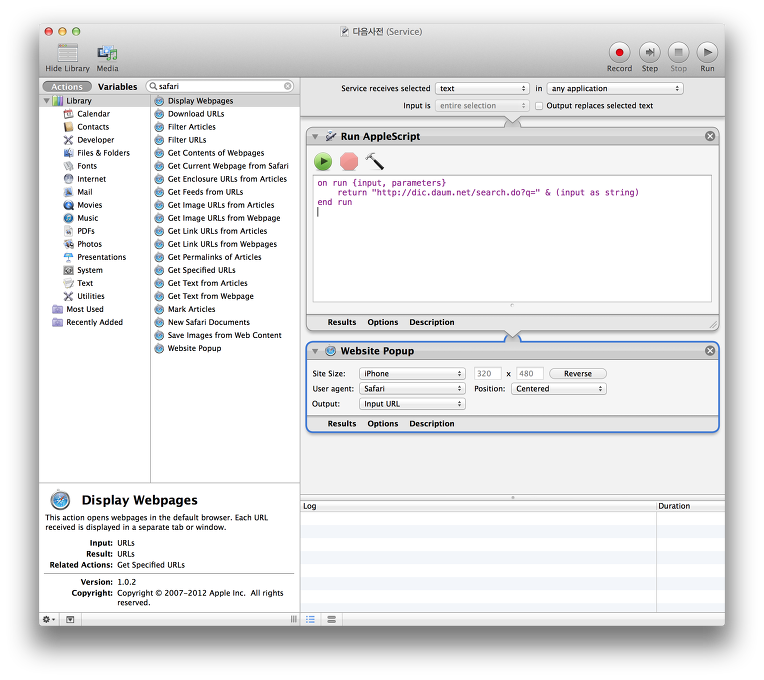Click the red stop icon in Run AppleScript
Viewport: 764px width, 680px height.
tap(349, 161)
